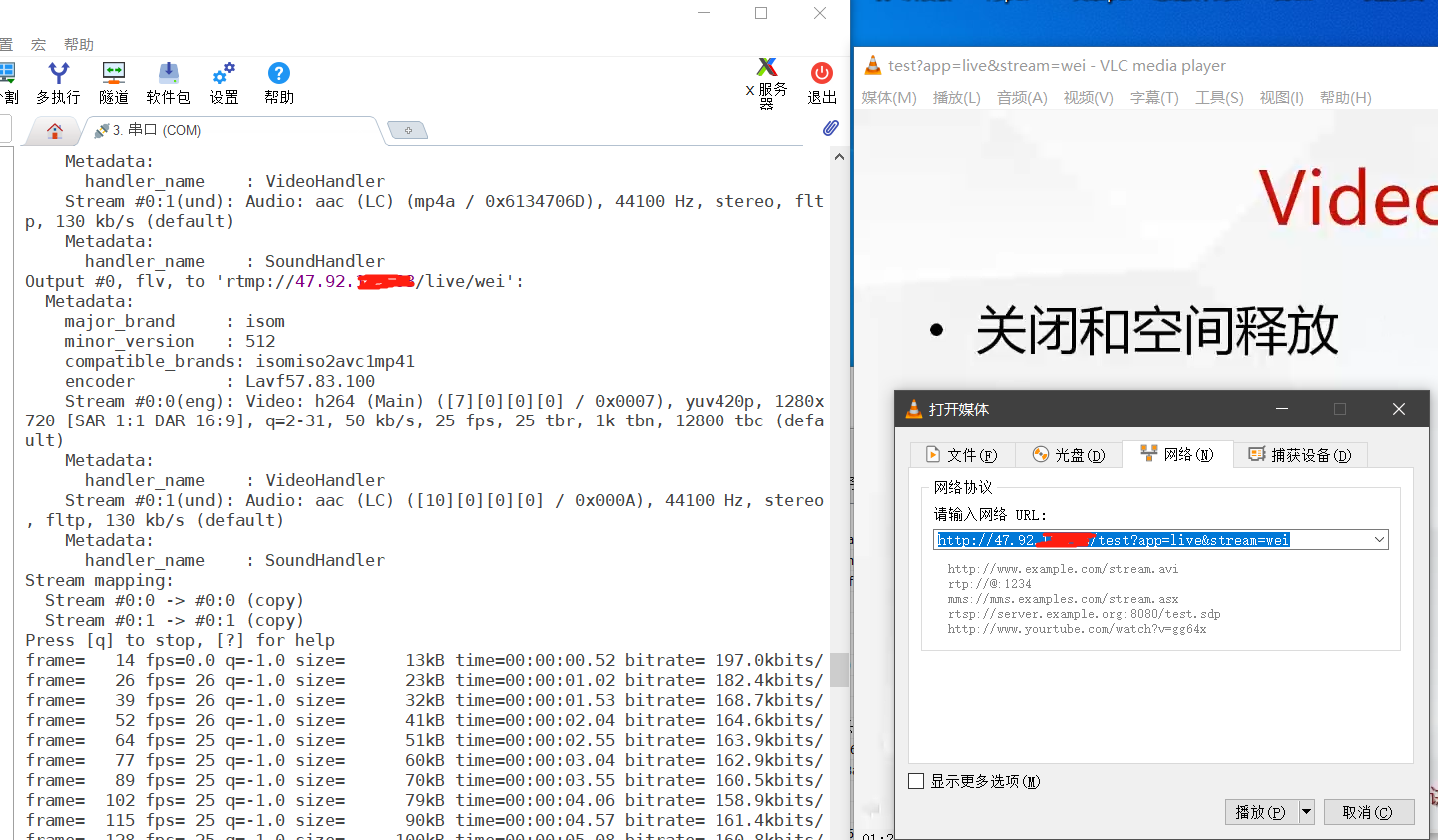
Task: Open VLC 视频(V) menu
Action: (1089, 97)
